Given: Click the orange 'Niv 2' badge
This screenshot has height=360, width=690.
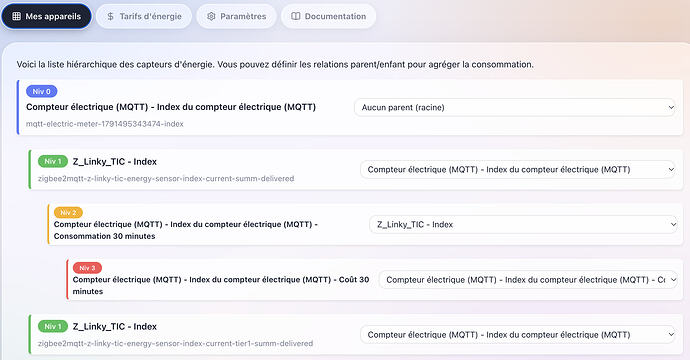Looking at the screenshot, I should click(x=68, y=213).
